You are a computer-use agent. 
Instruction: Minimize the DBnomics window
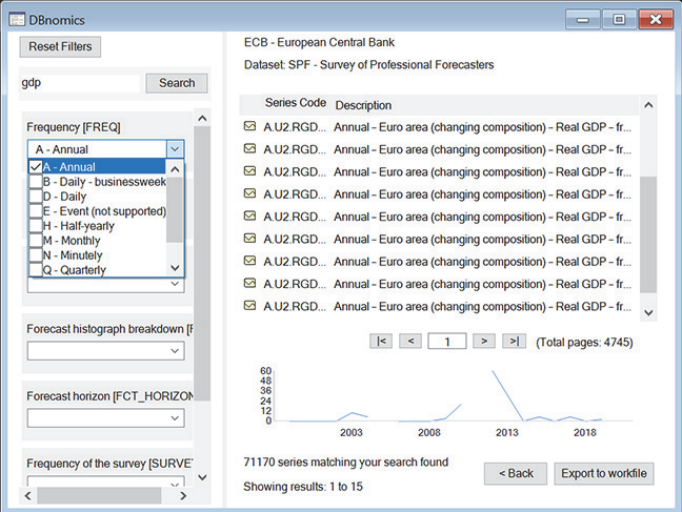(x=582, y=20)
